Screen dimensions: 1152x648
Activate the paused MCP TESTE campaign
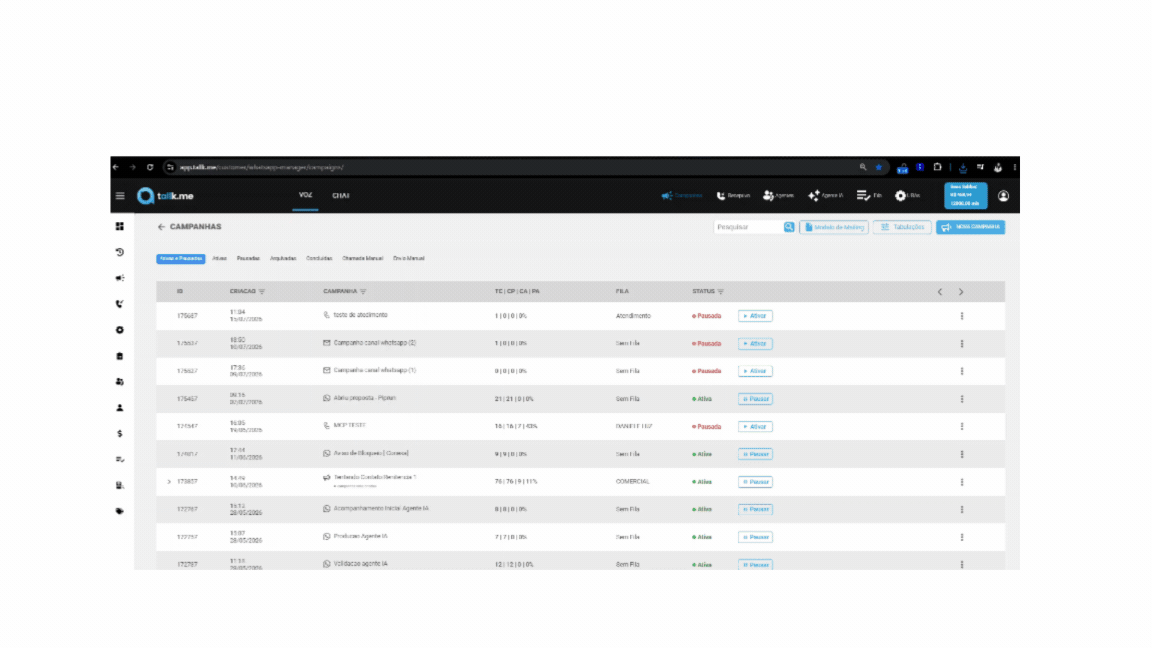[x=755, y=426]
